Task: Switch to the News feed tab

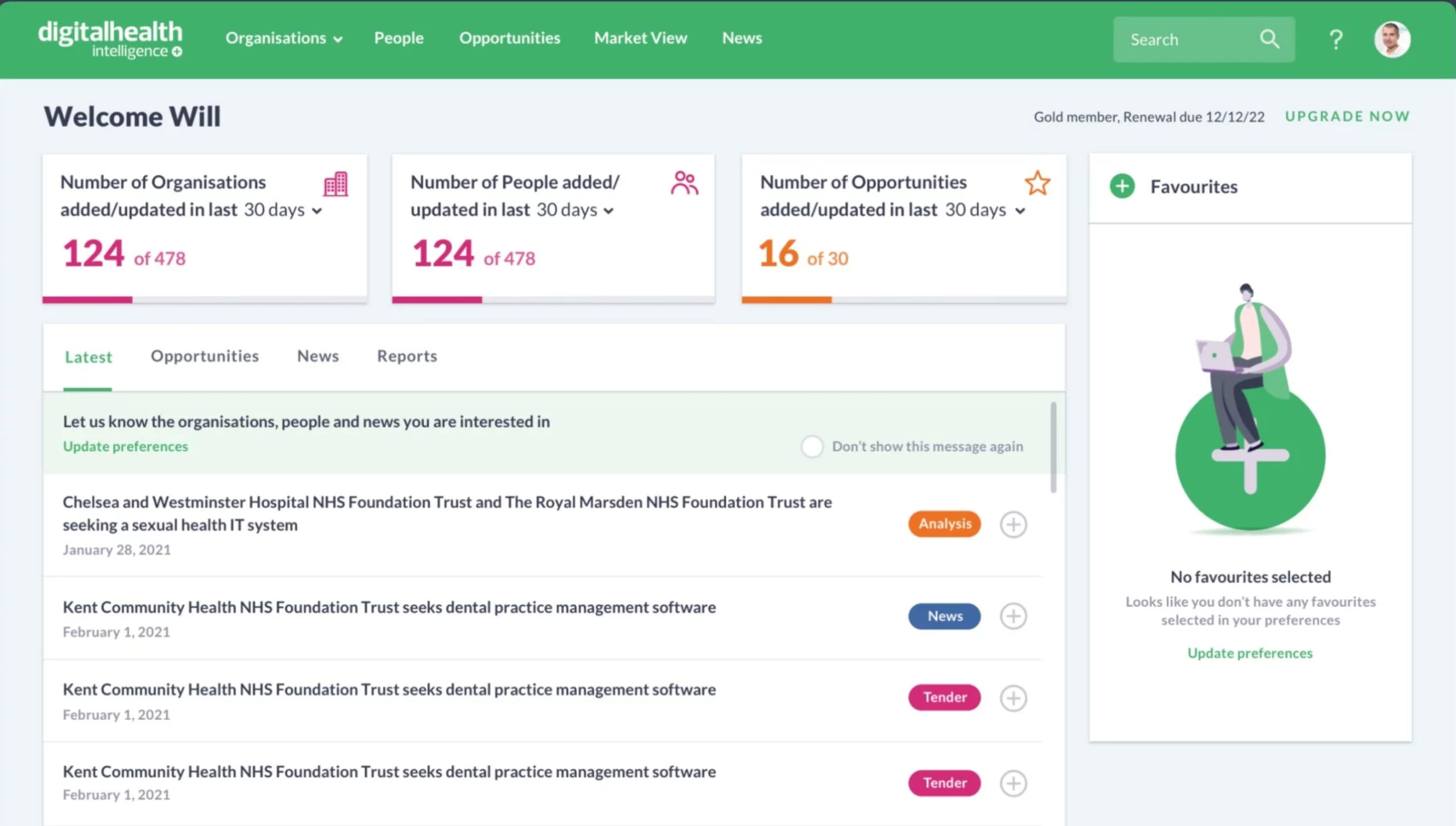Action: (318, 356)
